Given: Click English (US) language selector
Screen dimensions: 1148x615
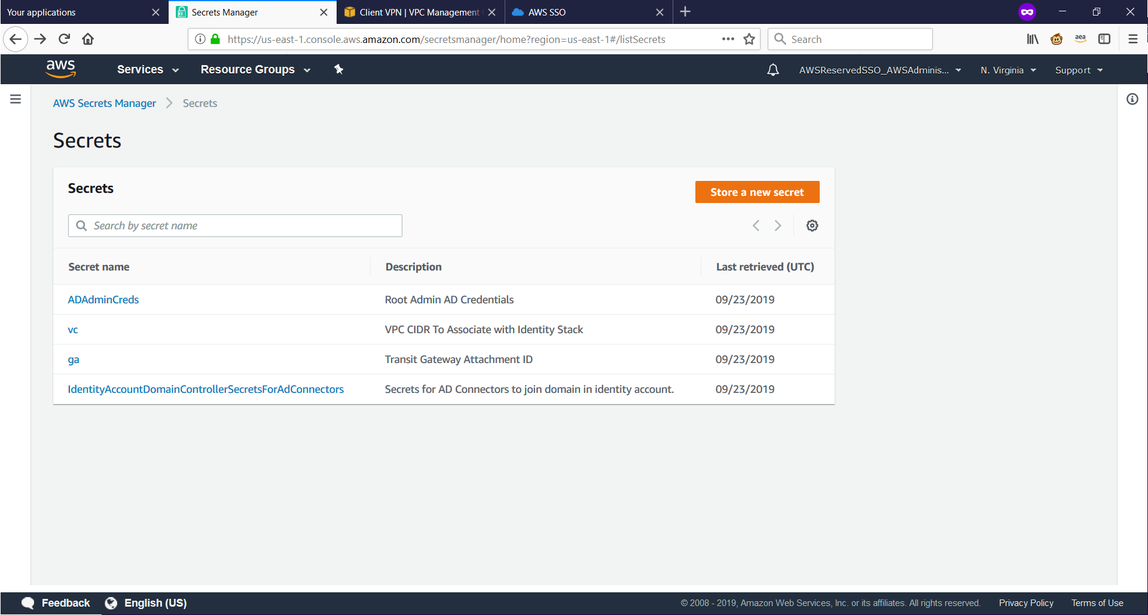Looking at the screenshot, I should coord(155,603).
